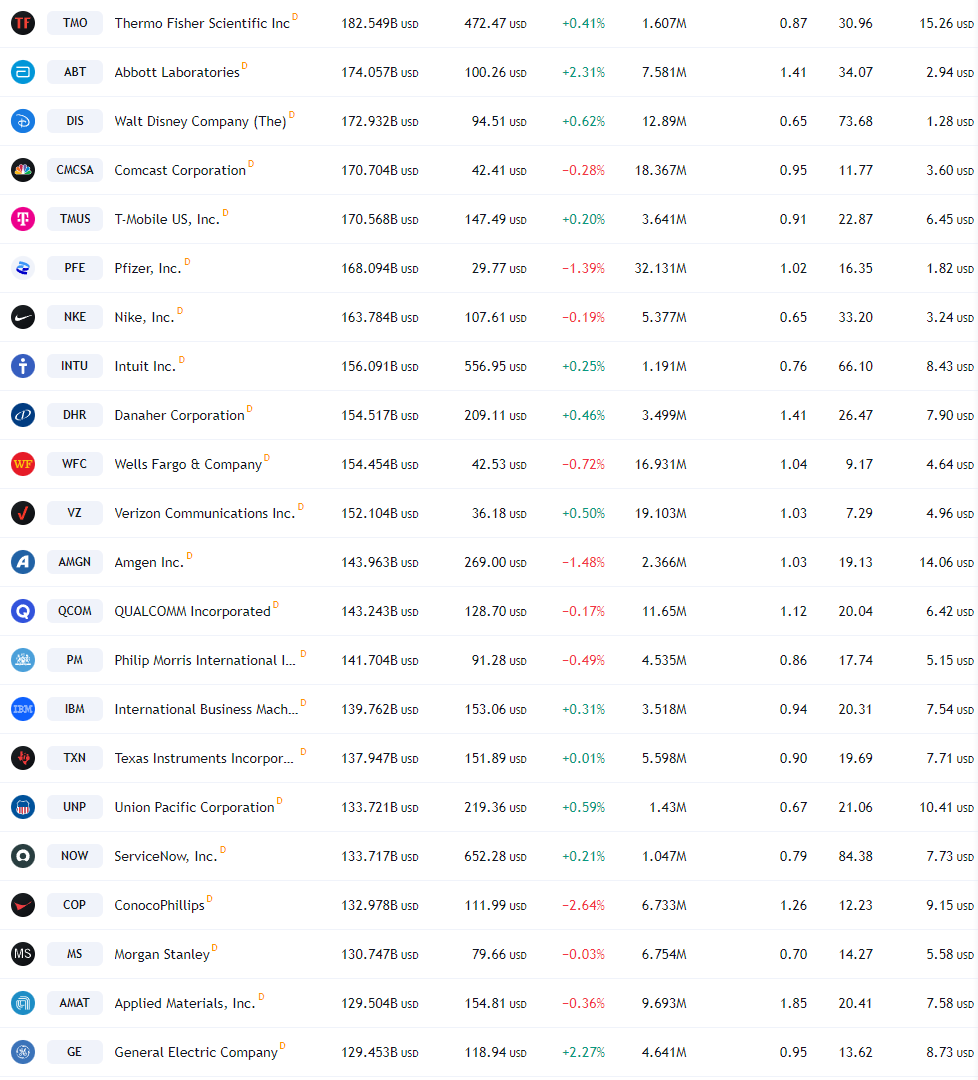Image resolution: width=978 pixels, height=1080 pixels.
Task: Click the Morgan Stanley MS logo icon
Action: (x=23, y=953)
